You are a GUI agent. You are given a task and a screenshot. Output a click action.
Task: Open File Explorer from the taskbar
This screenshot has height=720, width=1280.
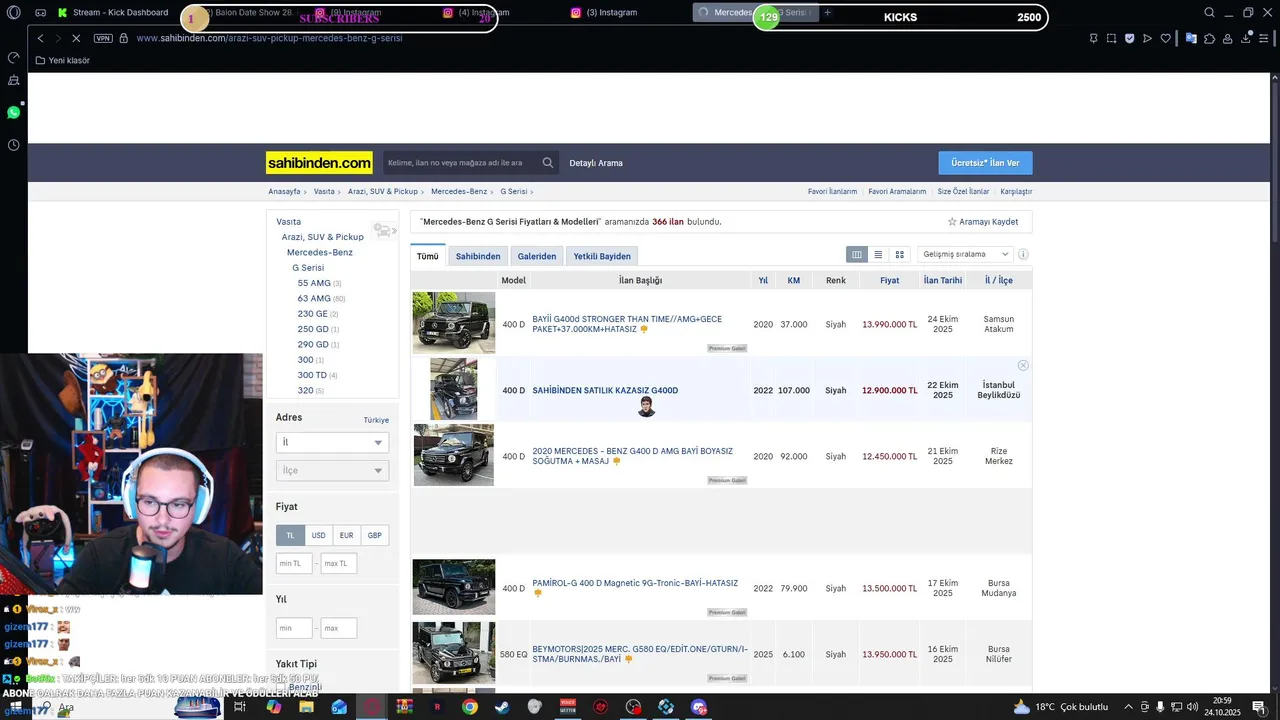pyautogui.click(x=306, y=707)
